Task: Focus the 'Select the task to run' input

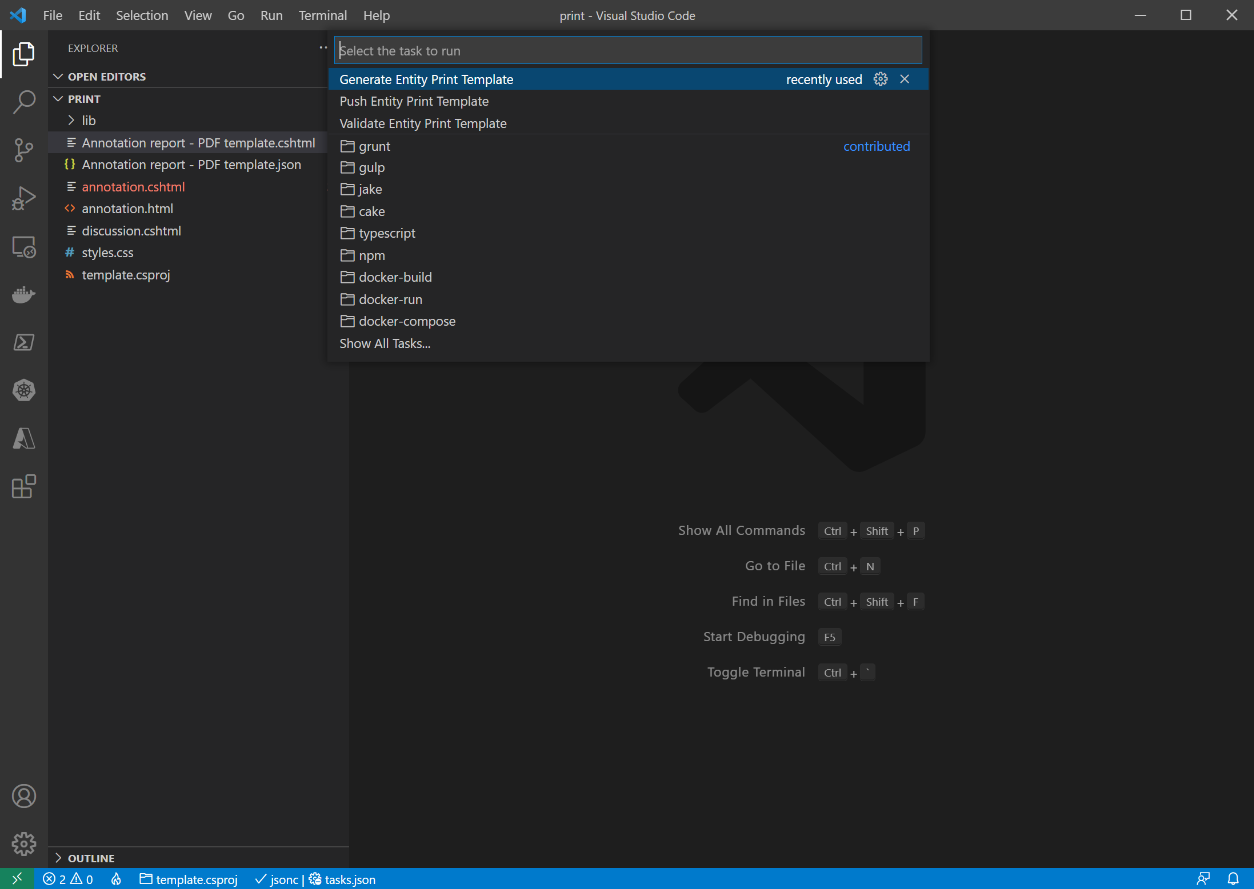Action: tap(628, 50)
